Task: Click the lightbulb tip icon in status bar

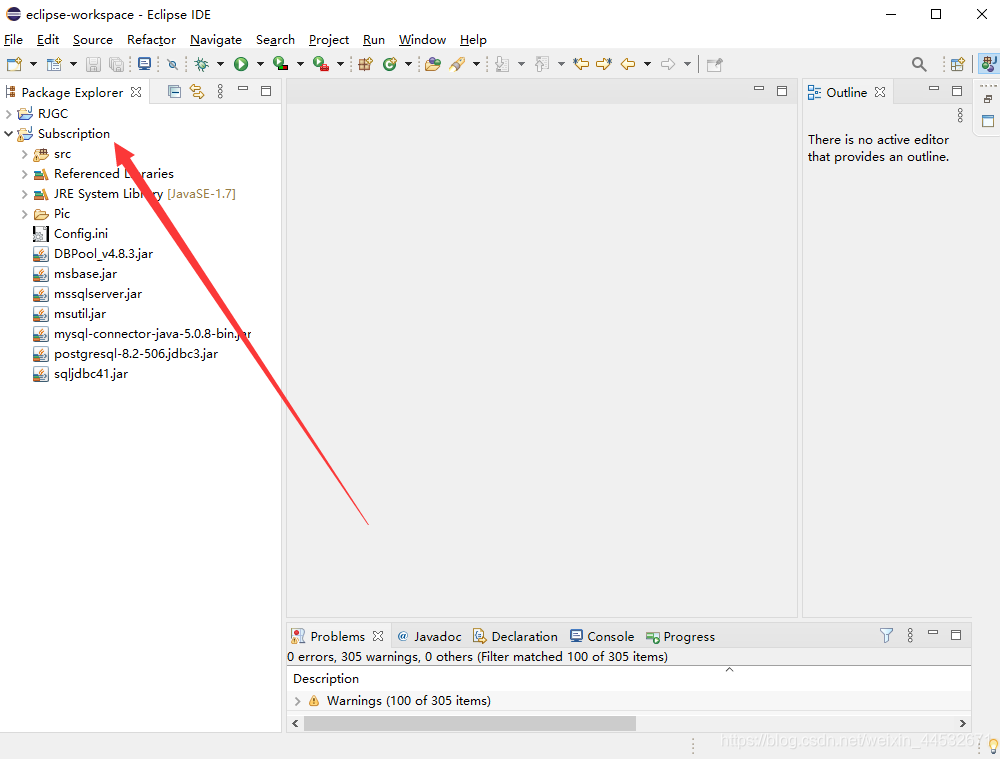Action: (x=992, y=744)
